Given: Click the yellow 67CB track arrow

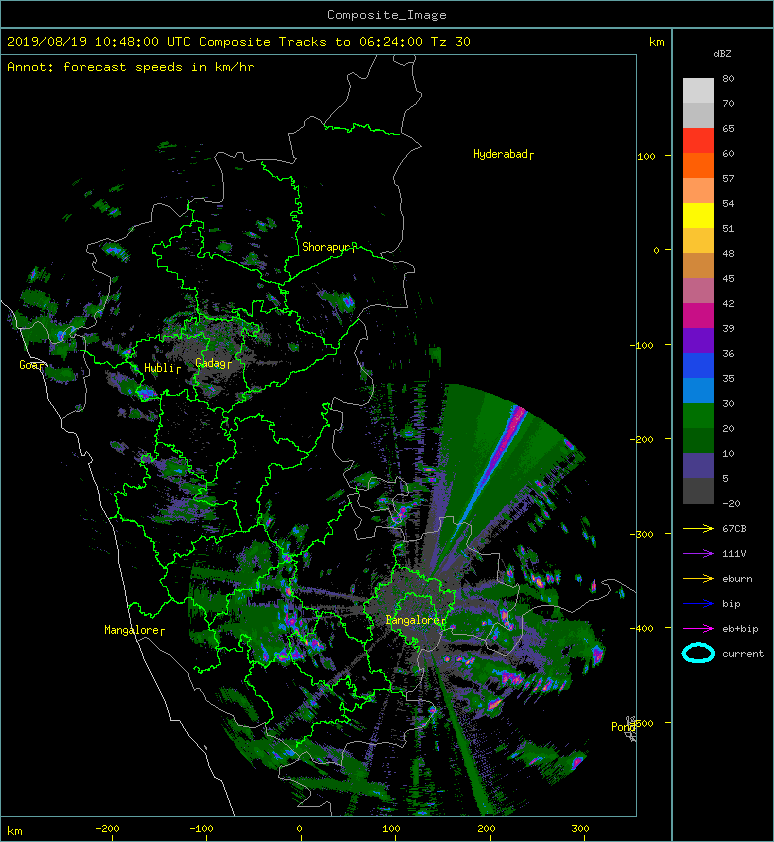Looking at the screenshot, I should click(x=698, y=529).
